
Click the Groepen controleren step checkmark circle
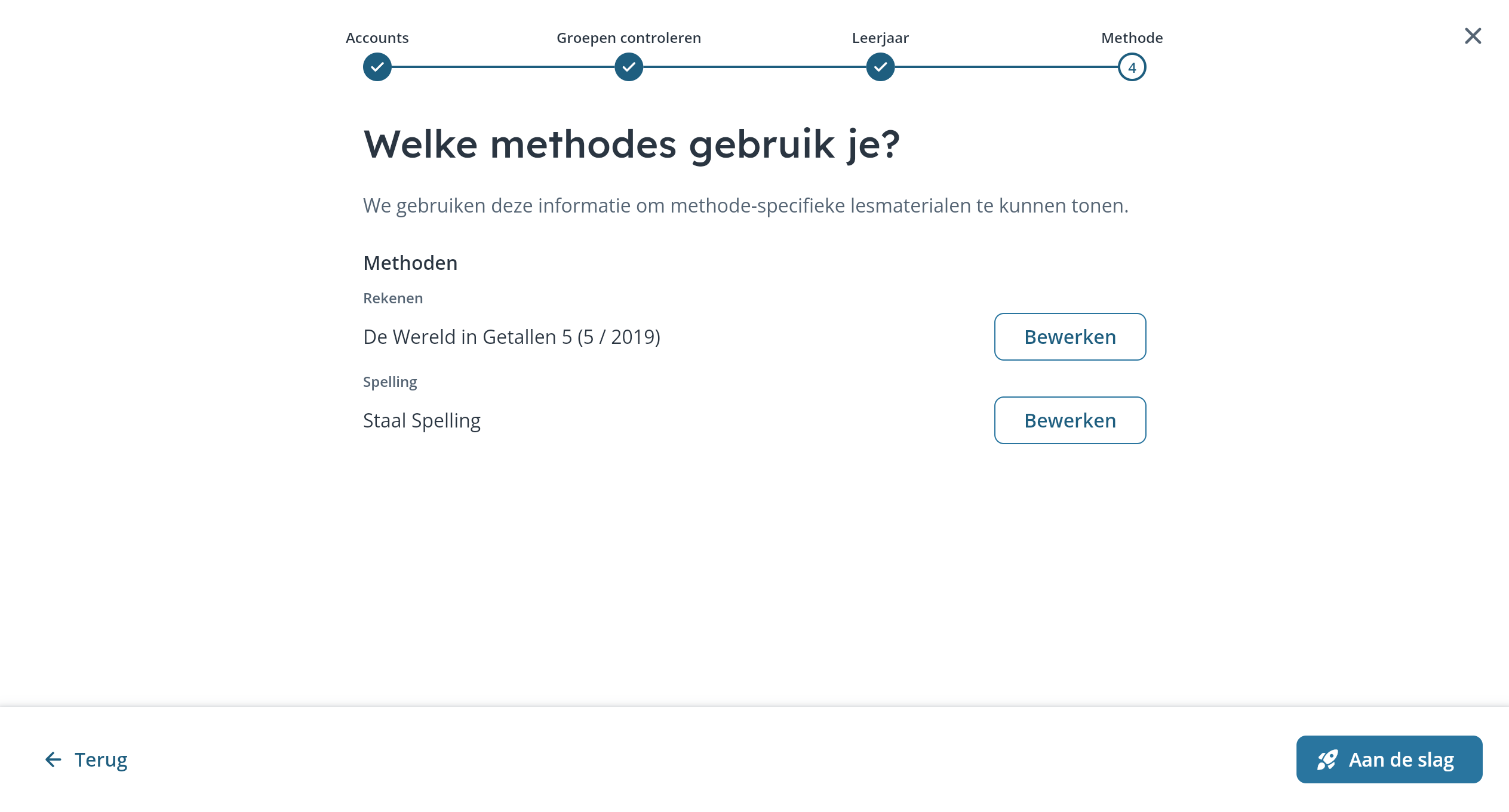tap(629, 67)
